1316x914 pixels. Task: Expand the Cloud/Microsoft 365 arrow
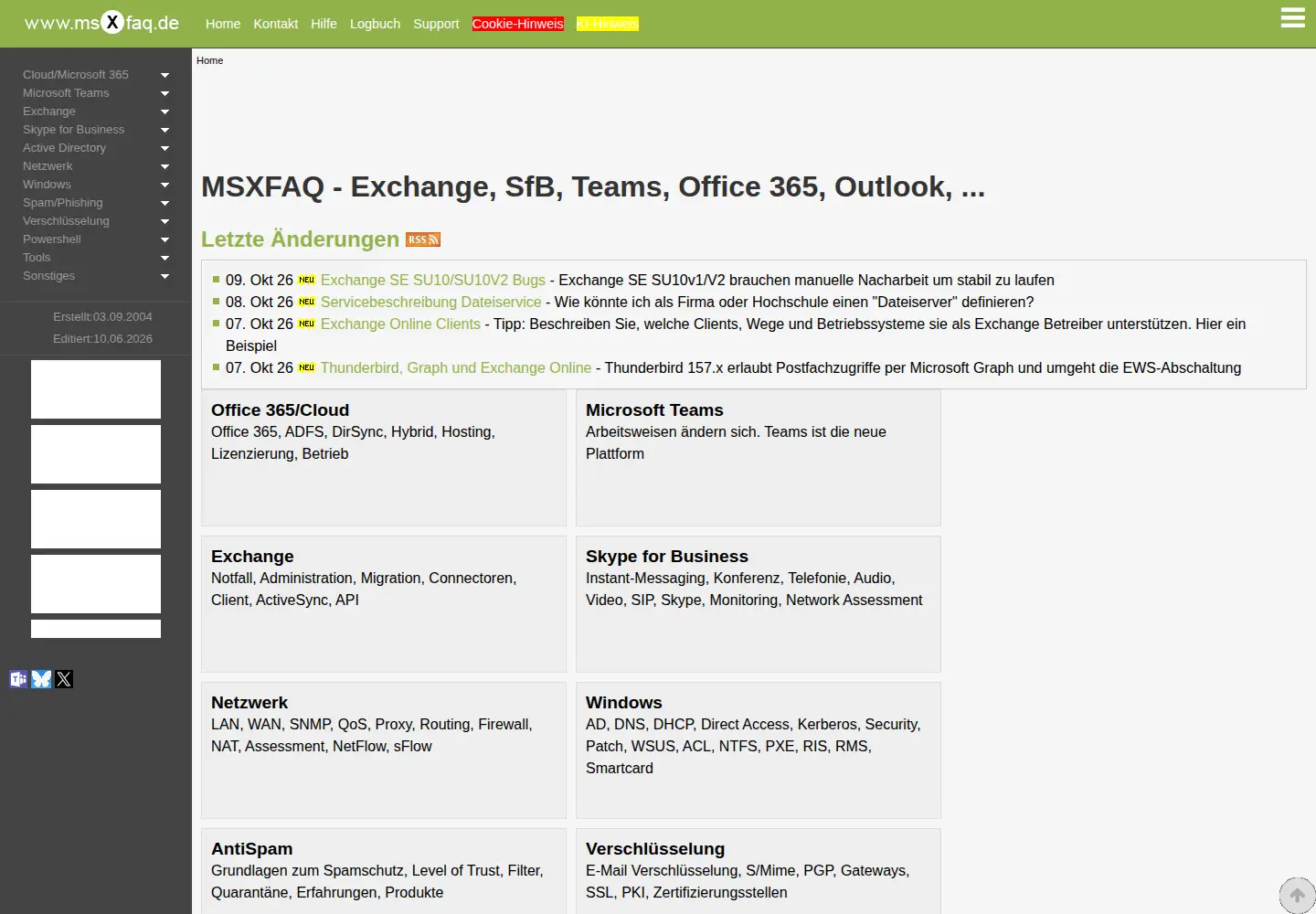165,75
